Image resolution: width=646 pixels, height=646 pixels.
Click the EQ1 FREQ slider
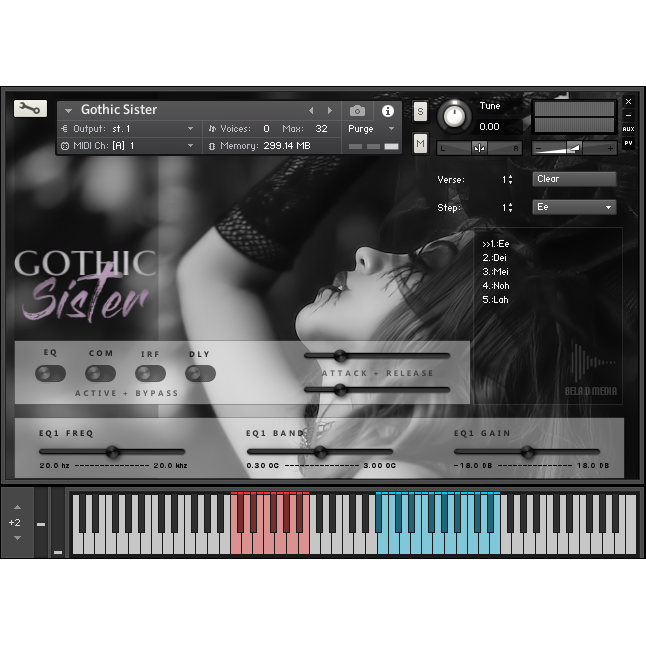click(112, 452)
